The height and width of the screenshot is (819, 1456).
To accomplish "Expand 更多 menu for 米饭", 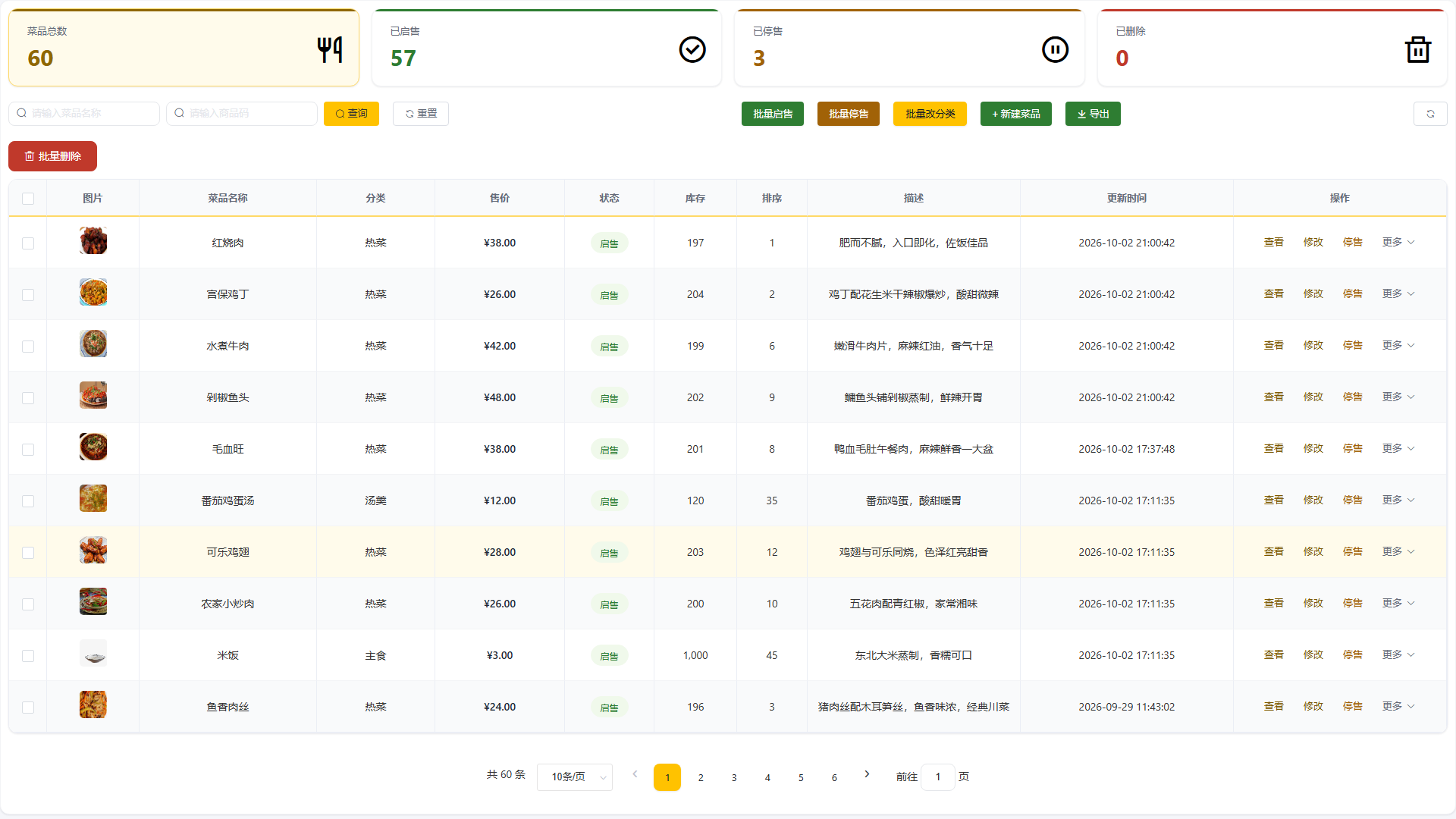I will coord(1398,655).
